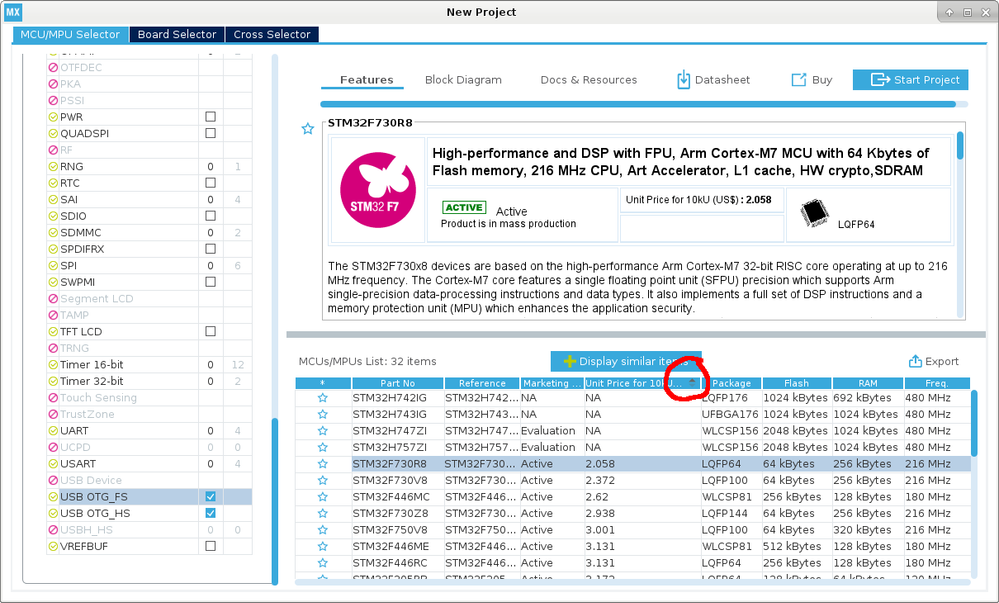Open the Block Diagram tab
The height and width of the screenshot is (603, 999).
(x=463, y=80)
